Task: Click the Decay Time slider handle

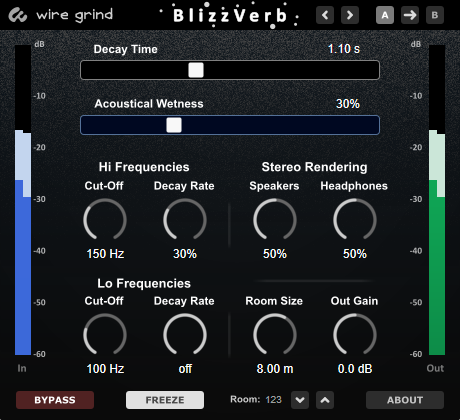Action: coord(196,70)
